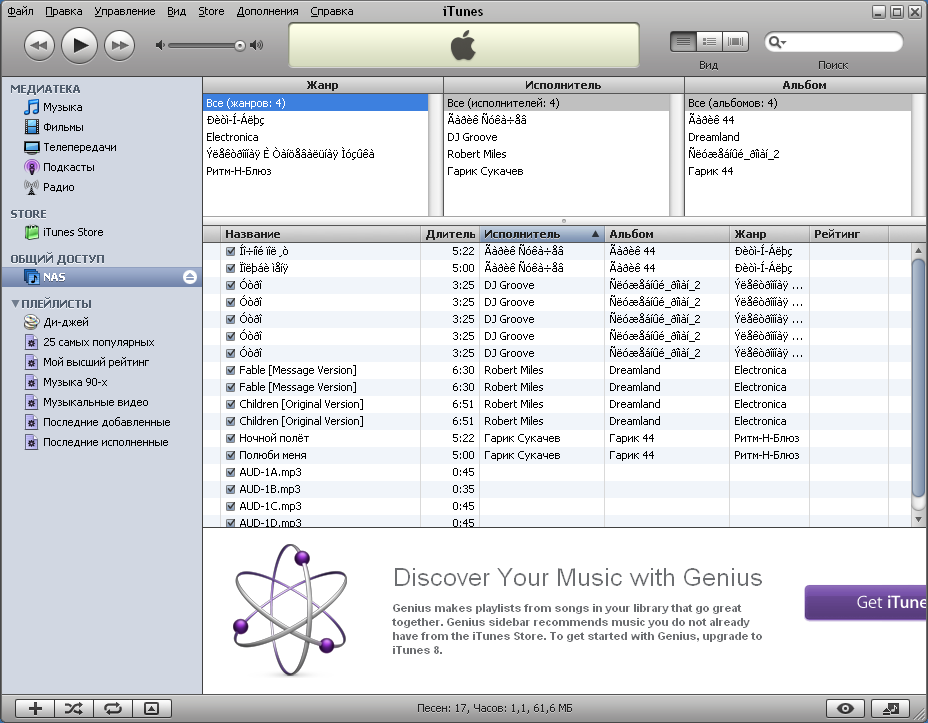928x723 pixels.
Task: Skip to the previous track
Action: click(x=39, y=45)
